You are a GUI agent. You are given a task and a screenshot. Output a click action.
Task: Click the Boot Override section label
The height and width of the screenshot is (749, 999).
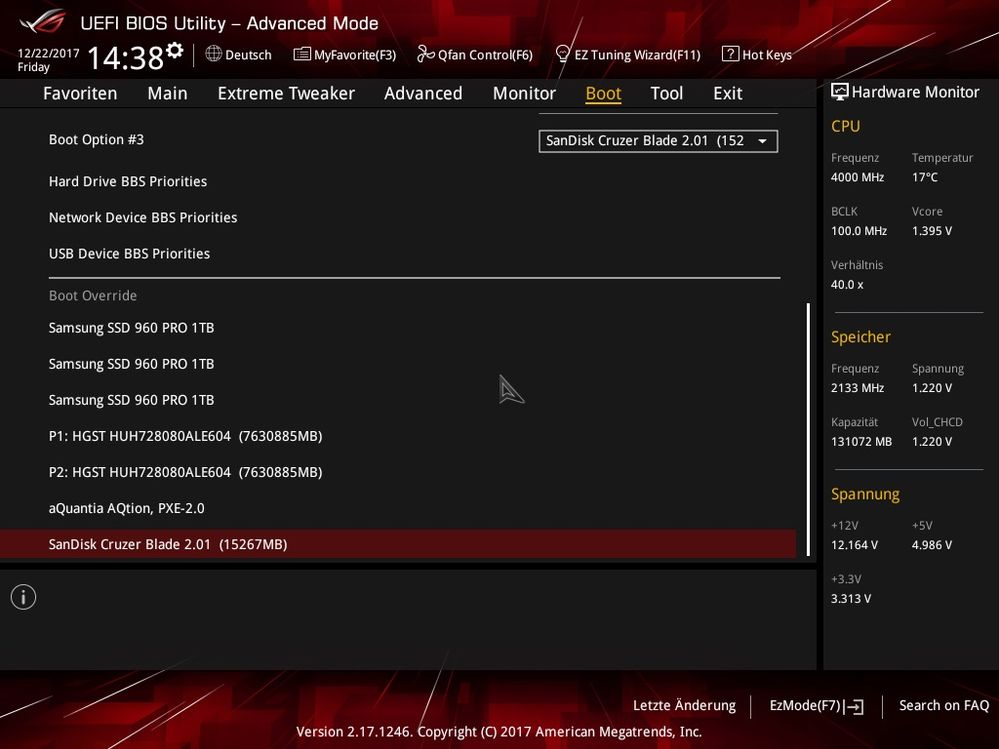[x=93, y=296]
